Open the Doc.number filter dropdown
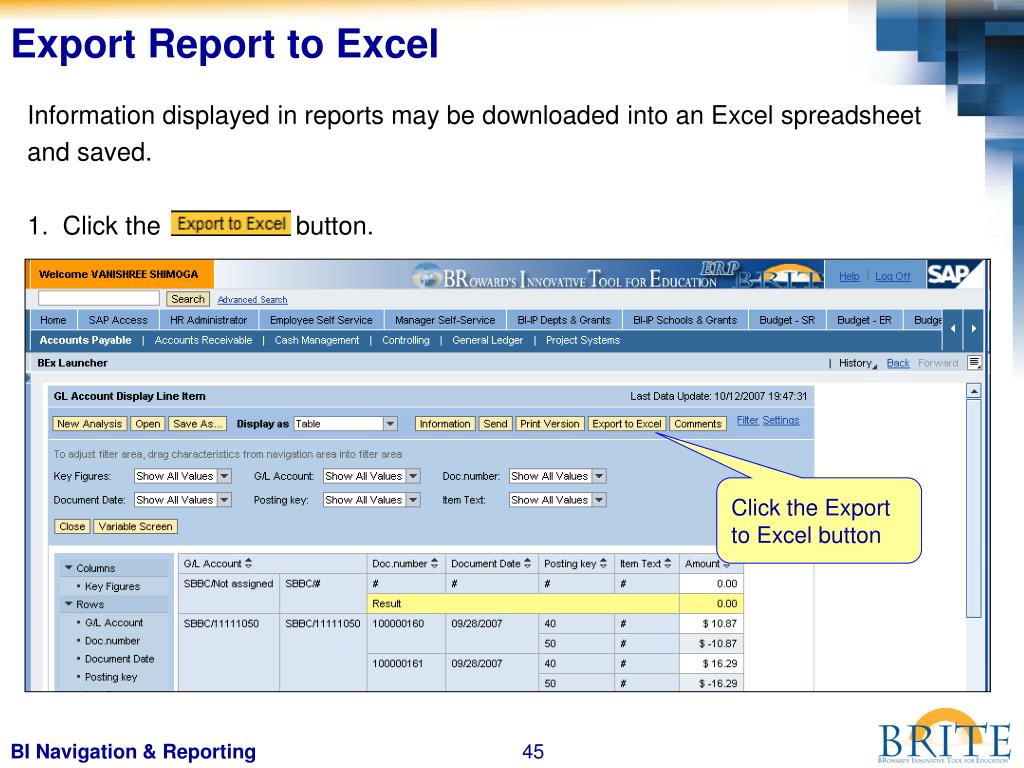This screenshot has height=768, width=1024. (x=599, y=476)
